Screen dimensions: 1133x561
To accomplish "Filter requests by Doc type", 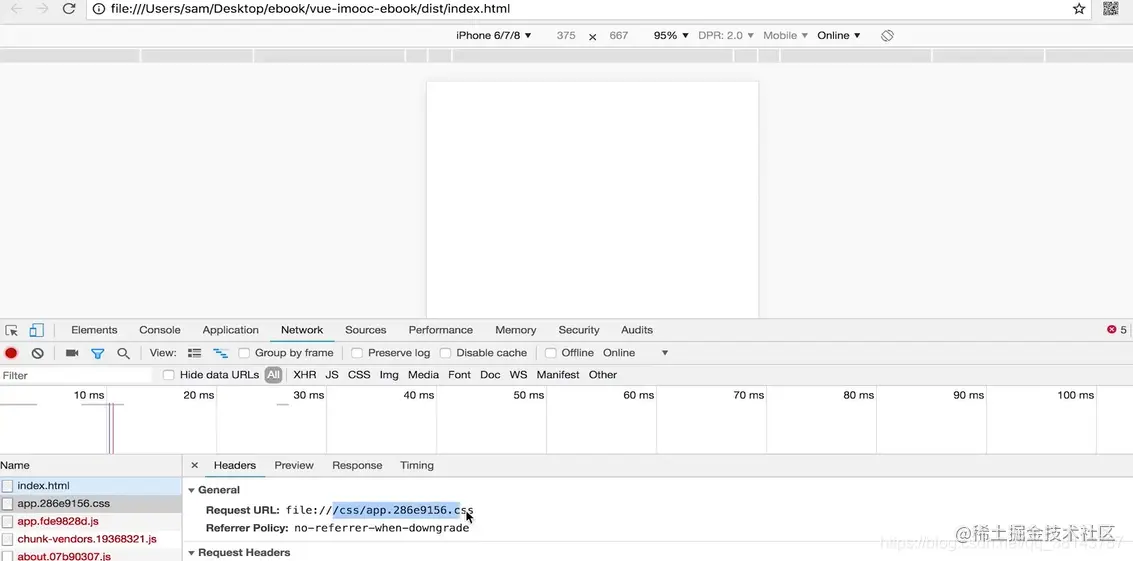I will 490,374.
